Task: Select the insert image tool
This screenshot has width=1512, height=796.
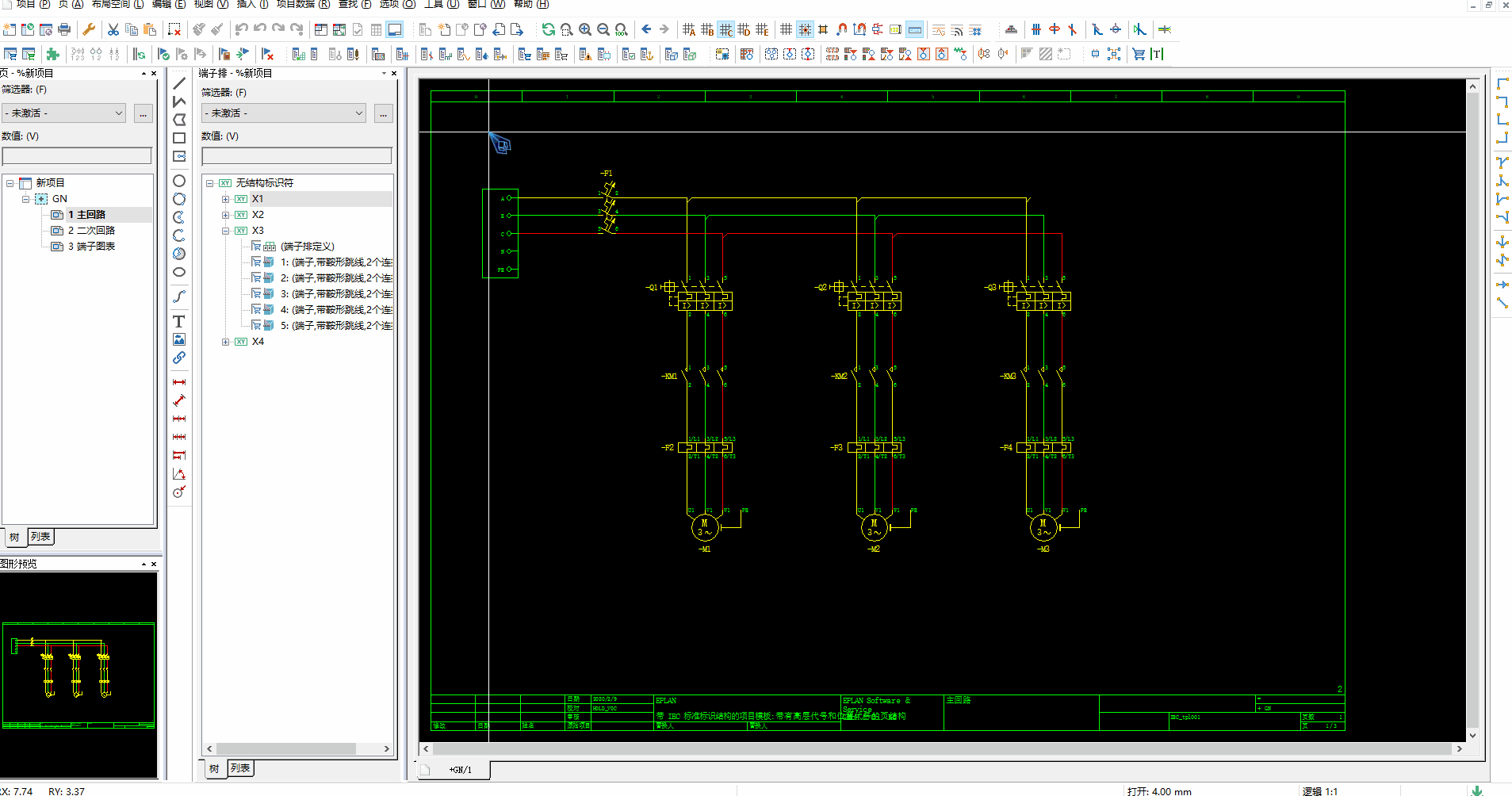Action: [x=179, y=339]
